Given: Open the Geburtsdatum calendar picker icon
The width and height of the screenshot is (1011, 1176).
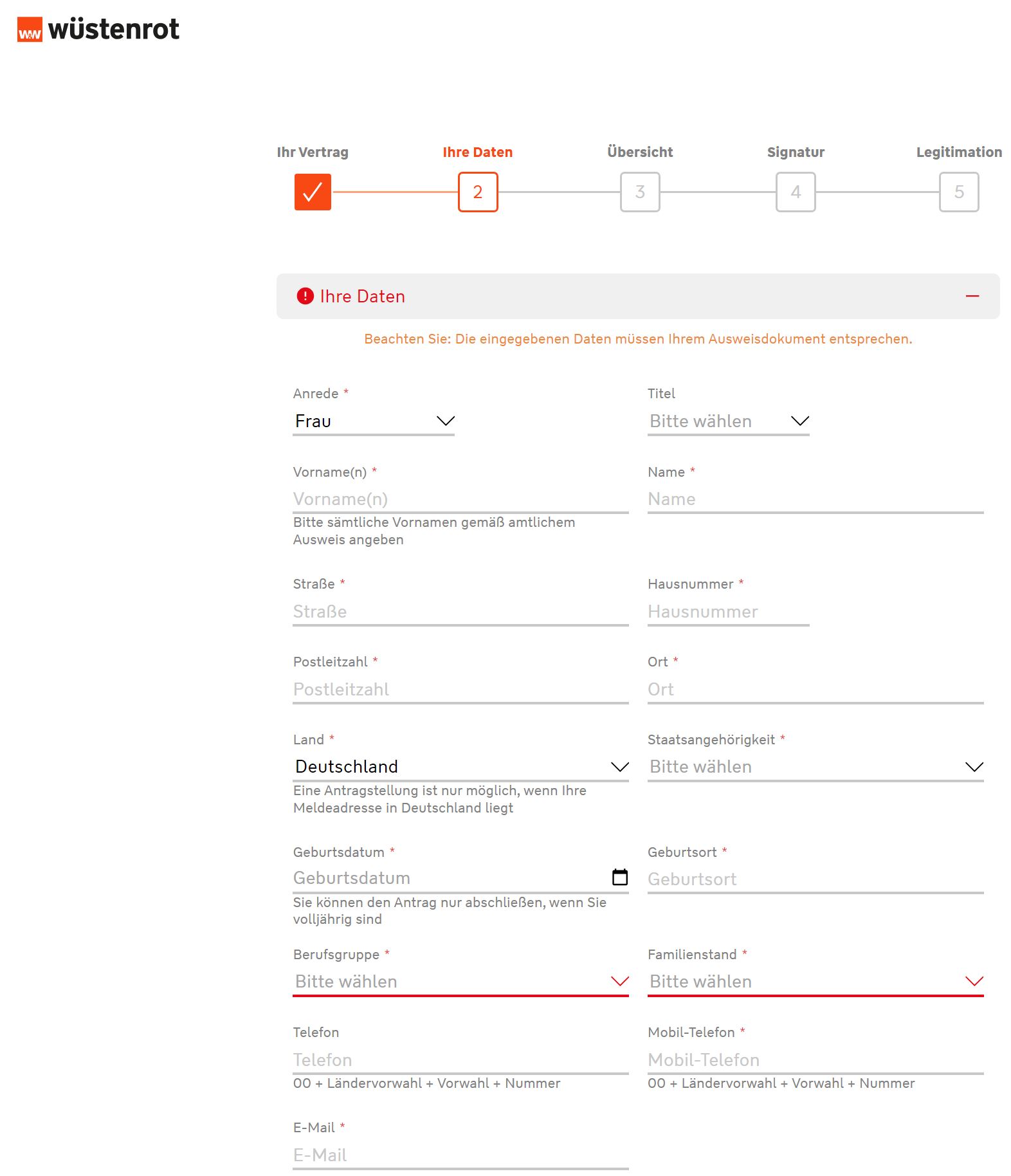Looking at the screenshot, I should coord(619,877).
